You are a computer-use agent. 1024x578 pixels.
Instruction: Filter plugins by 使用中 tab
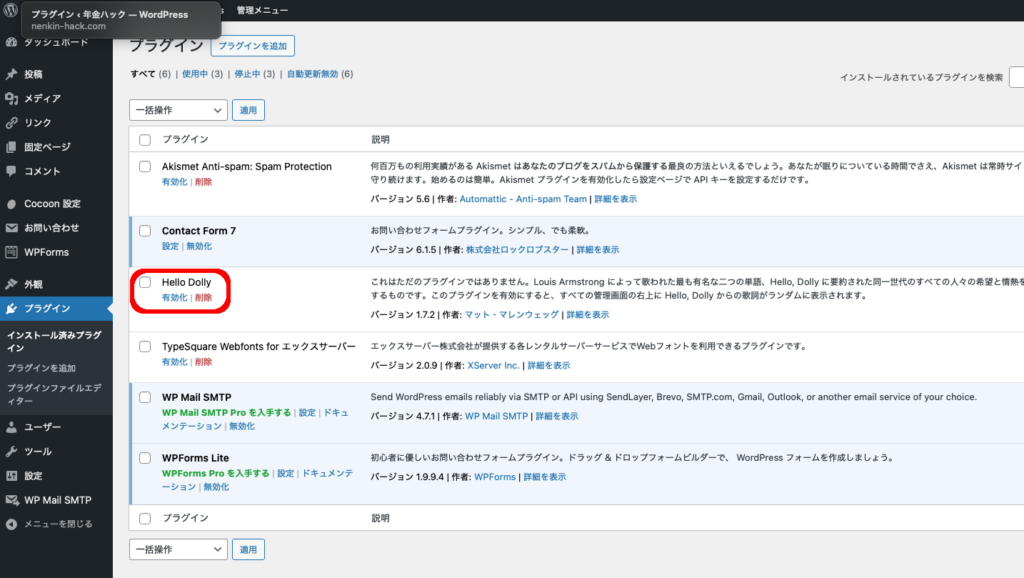click(195, 74)
